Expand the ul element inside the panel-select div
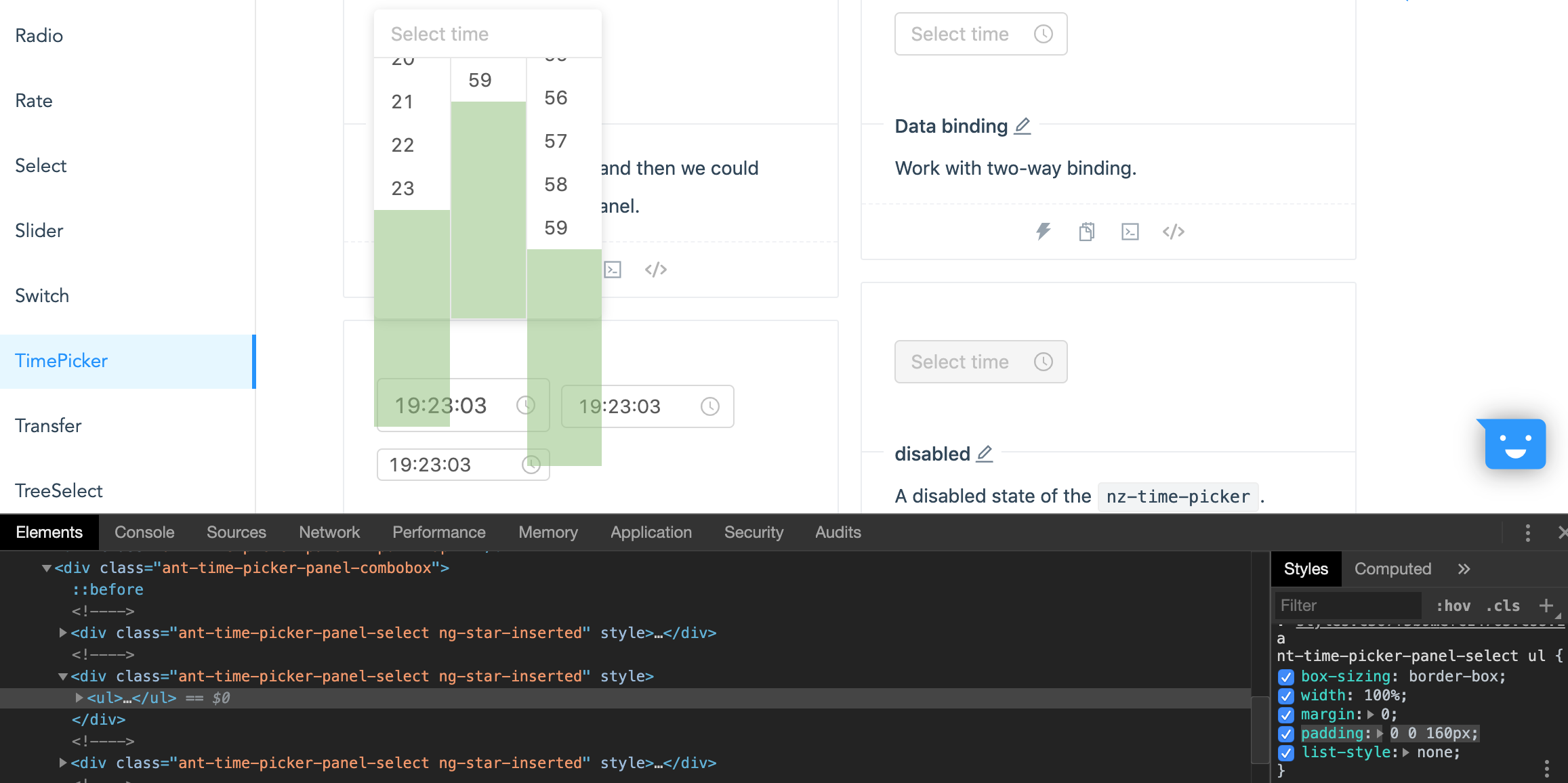The image size is (1568, 783). click(79, 698)
